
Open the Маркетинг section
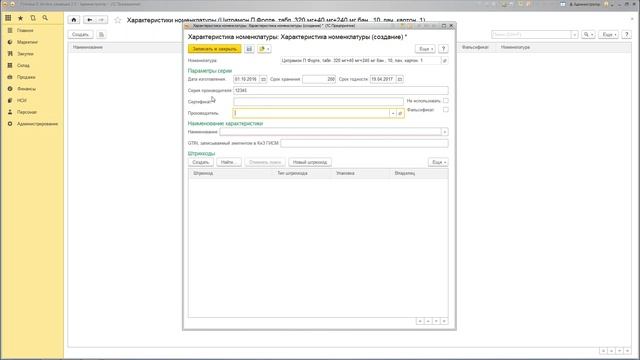coord(27,42)
